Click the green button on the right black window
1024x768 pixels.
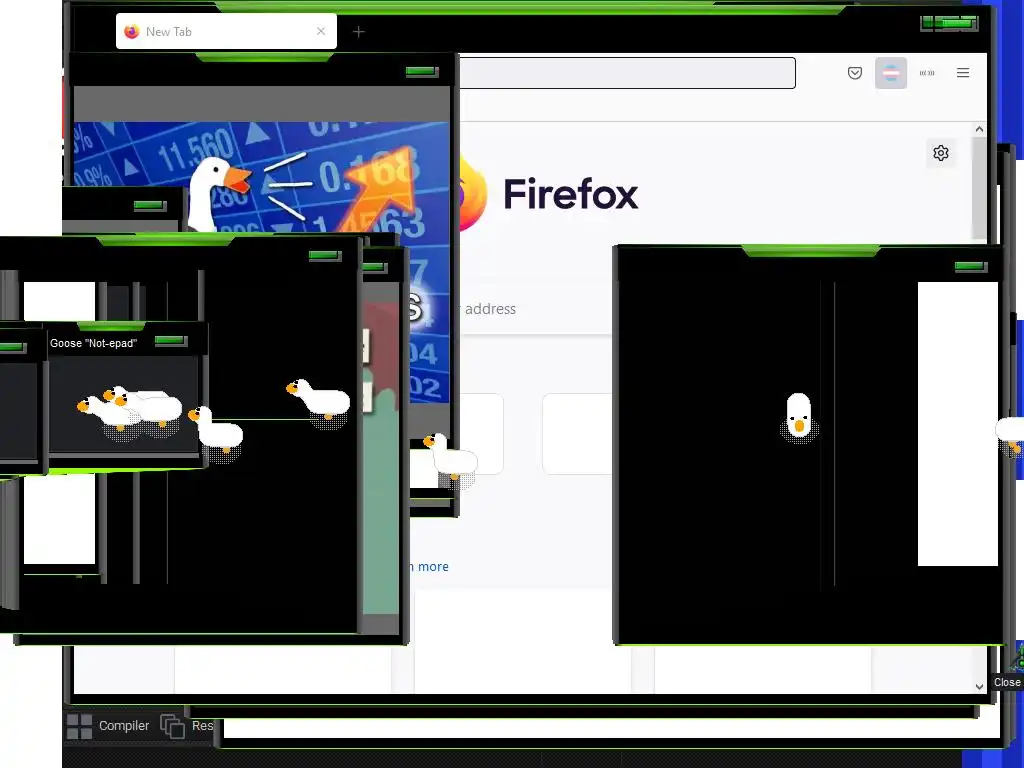pyautogui.click(x=970, y=266)
